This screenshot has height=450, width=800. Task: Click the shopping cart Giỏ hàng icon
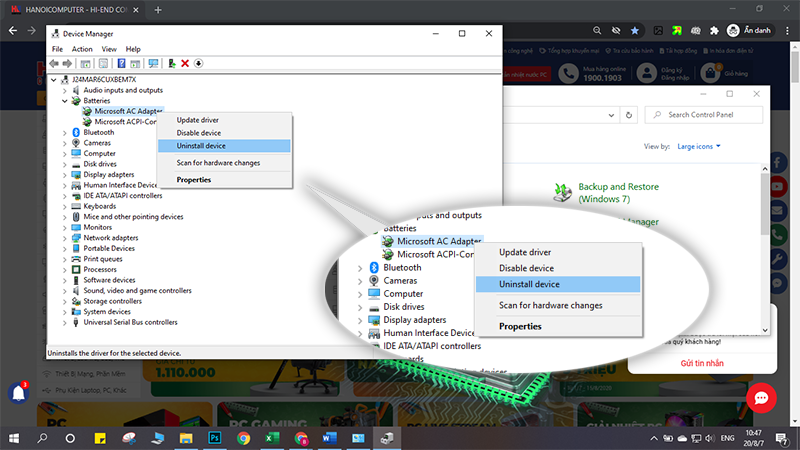point(713,73)
